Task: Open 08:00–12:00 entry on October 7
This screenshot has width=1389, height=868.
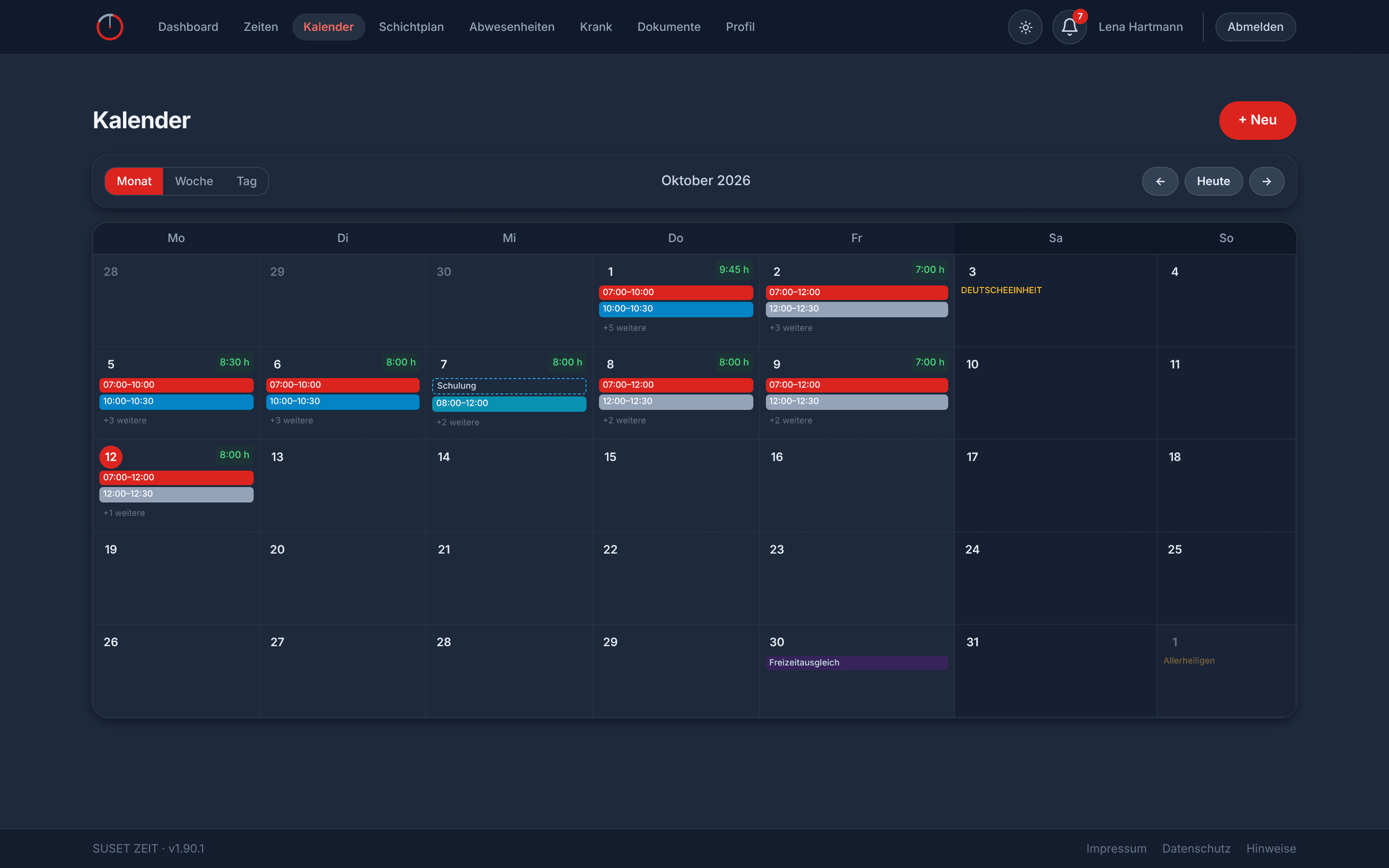Action: click(x=509, y=404)
